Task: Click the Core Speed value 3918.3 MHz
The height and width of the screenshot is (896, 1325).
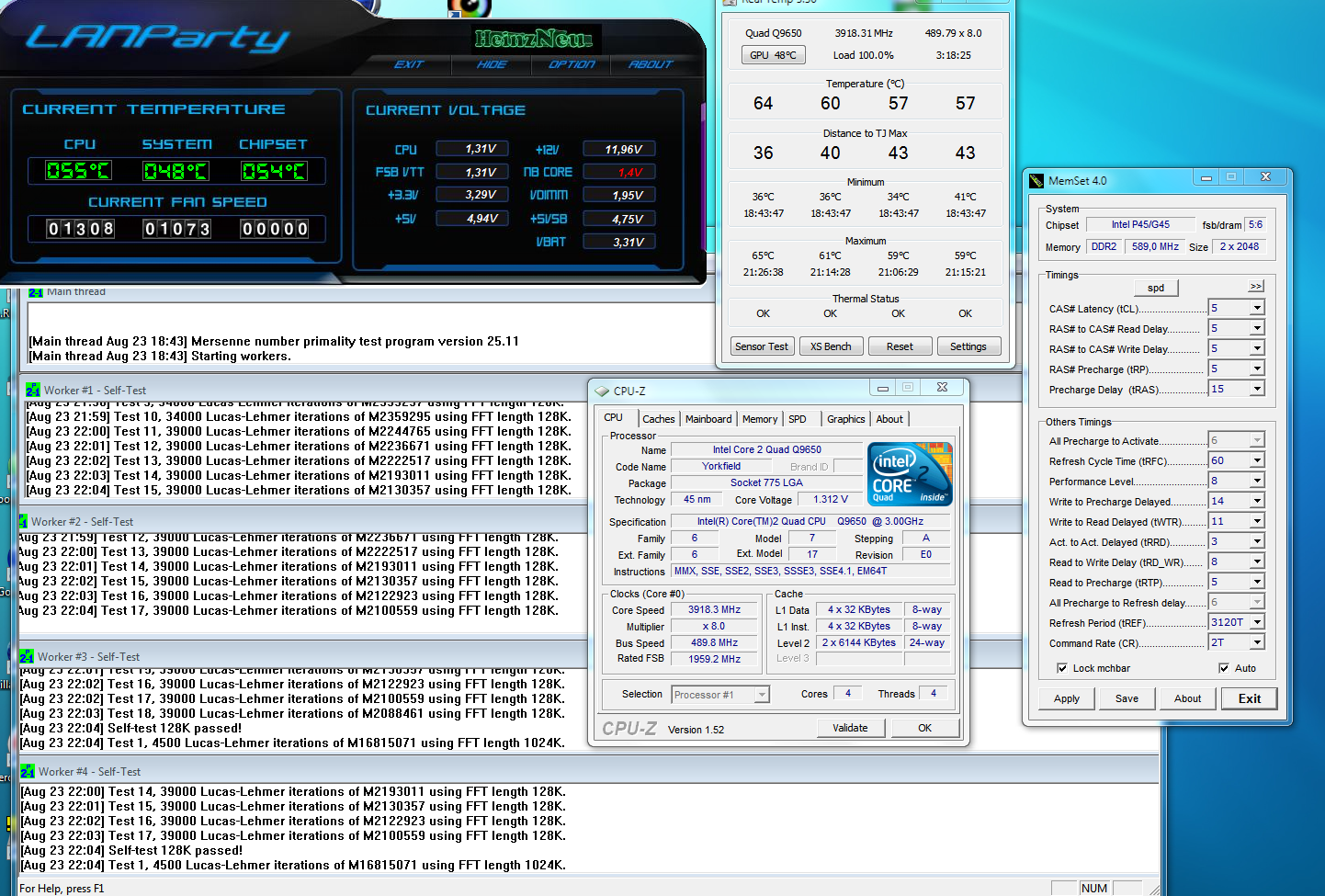Action: (714, 609)
